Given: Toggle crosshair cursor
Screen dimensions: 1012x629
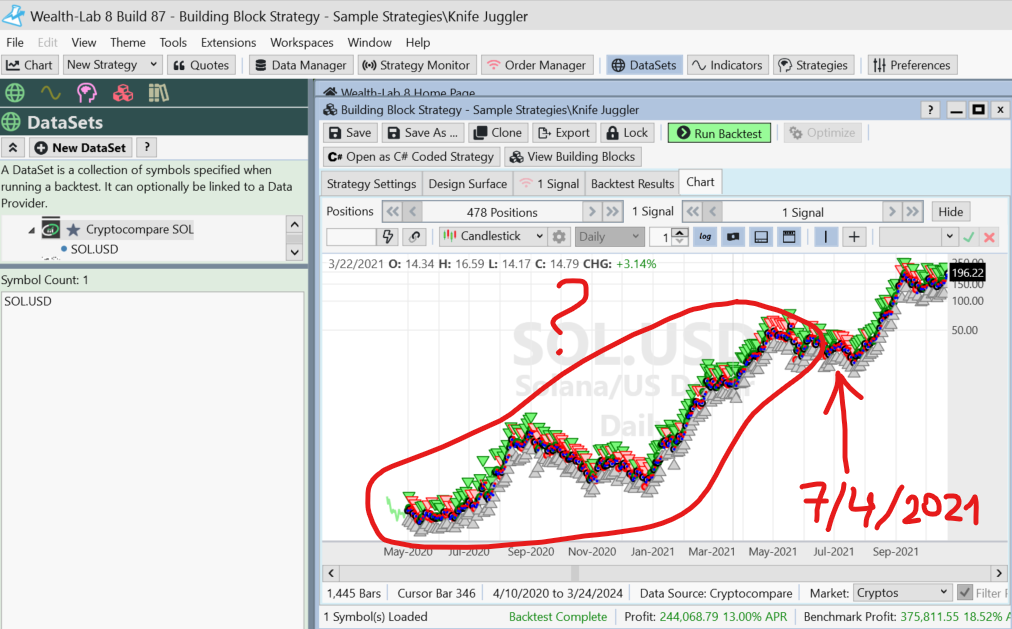Looking at the screenshot, I should click(854, 237).
